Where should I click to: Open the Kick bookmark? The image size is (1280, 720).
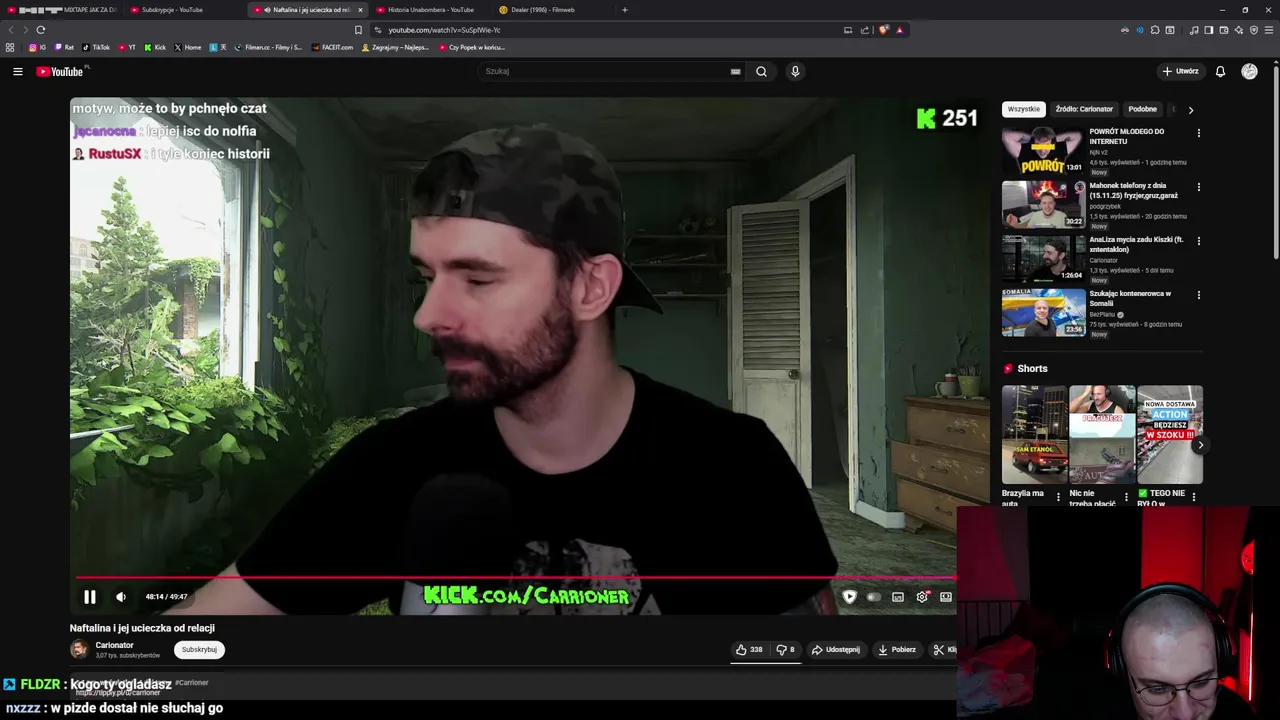click(x=155, y=47)
